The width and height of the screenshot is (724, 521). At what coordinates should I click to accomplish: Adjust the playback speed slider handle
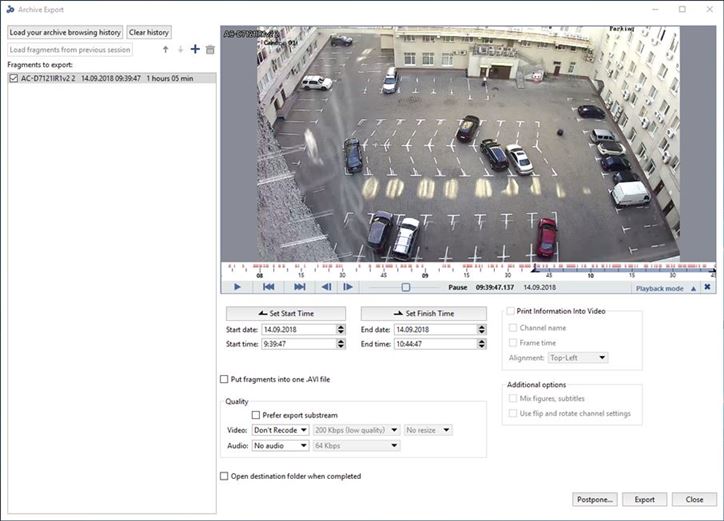click(x=405, y=287)
